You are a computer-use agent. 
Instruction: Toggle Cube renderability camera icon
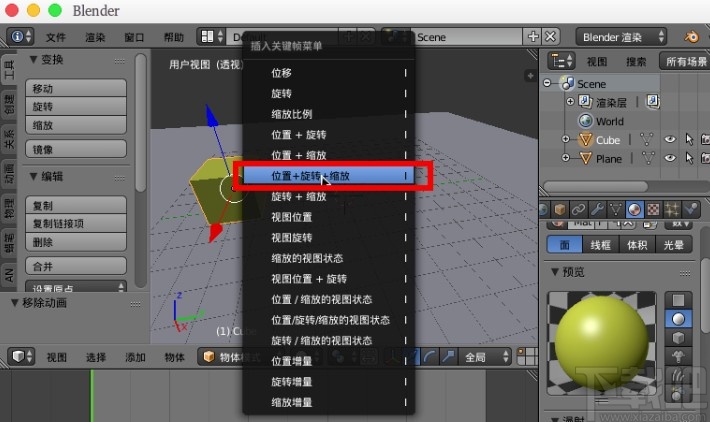pos(705,140)
